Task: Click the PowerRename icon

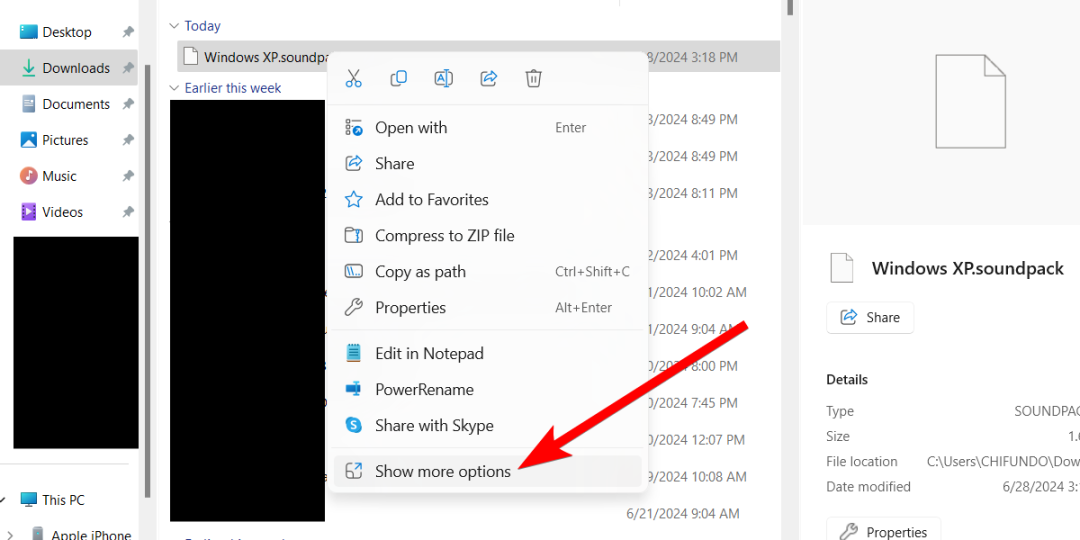Action: click(353, 389)
